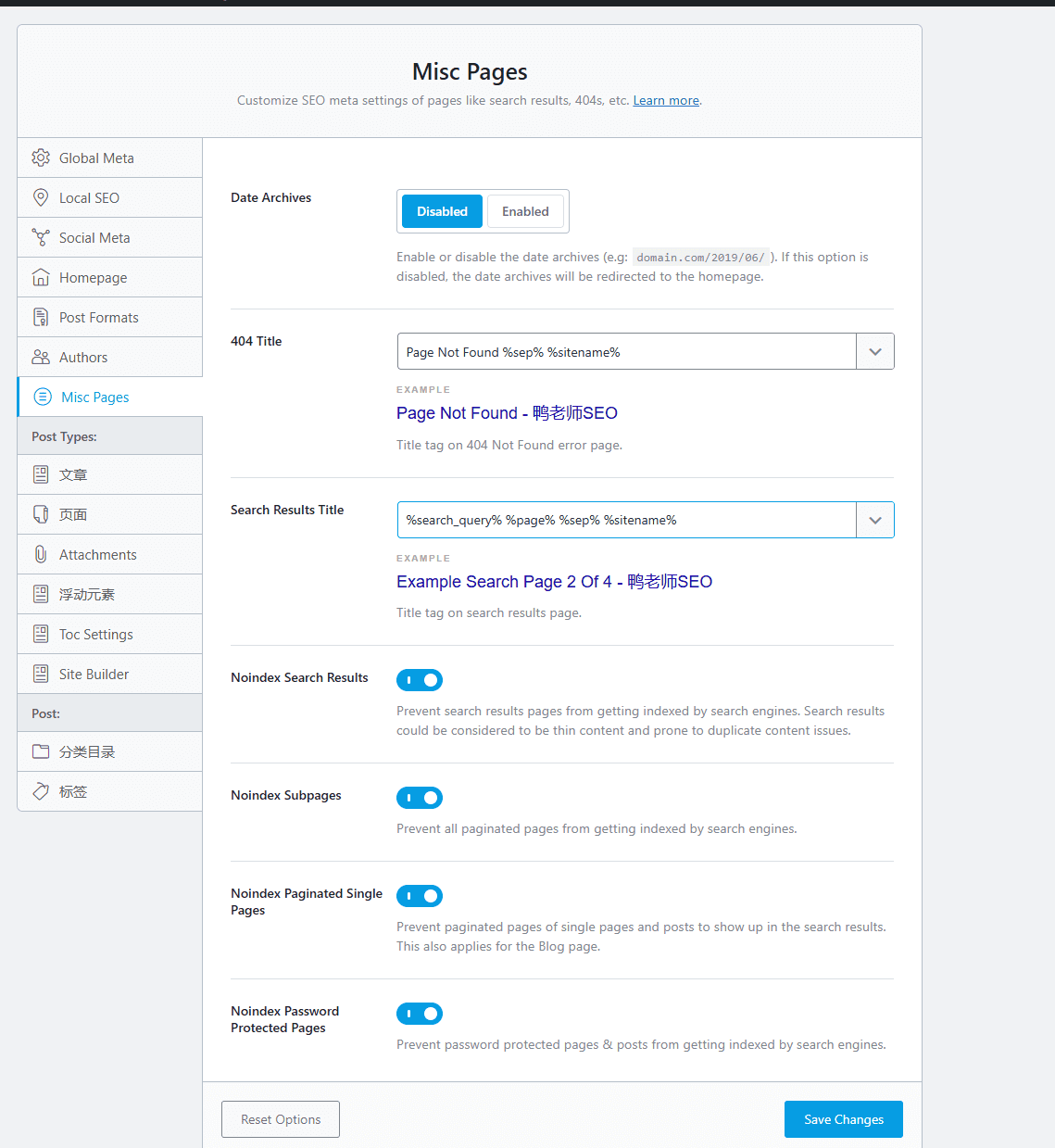Viewport: 1055px width, 1148px height.
Task: Click the domain.com/2019/06/ code snippet
Action: [x=700, y=258]
